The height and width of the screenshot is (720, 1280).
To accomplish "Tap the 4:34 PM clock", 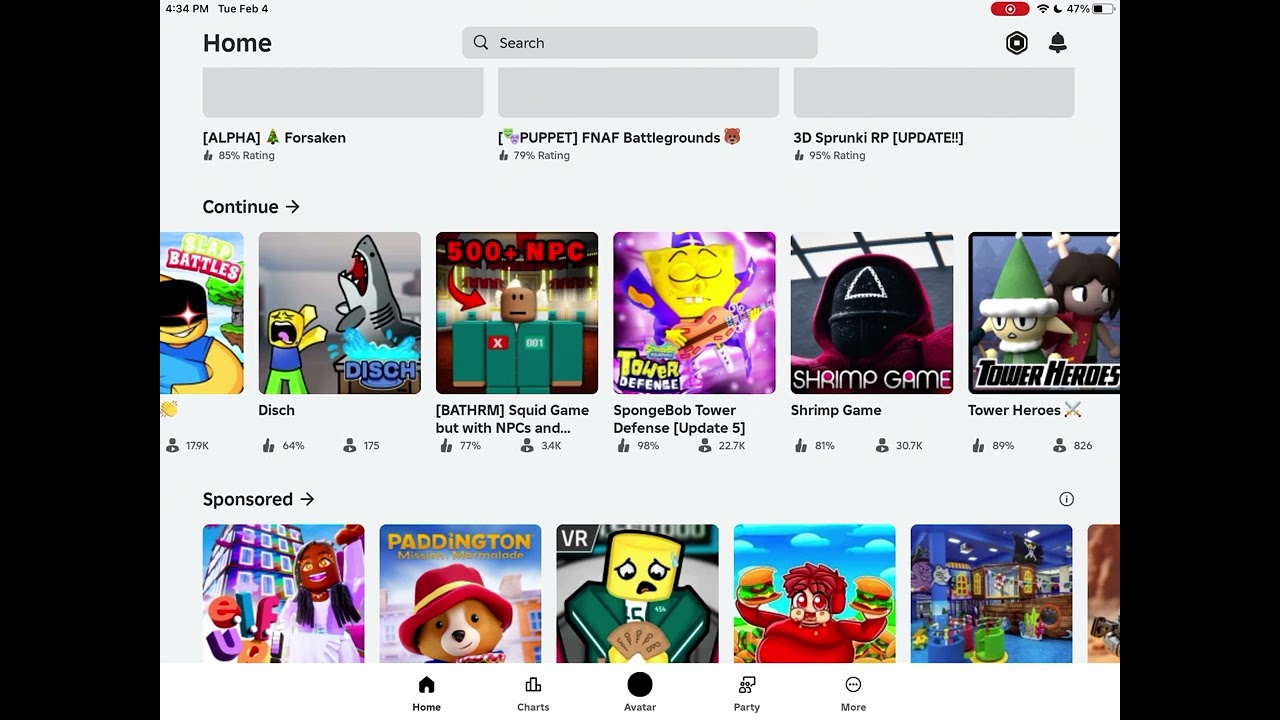I will pos(187,9).
